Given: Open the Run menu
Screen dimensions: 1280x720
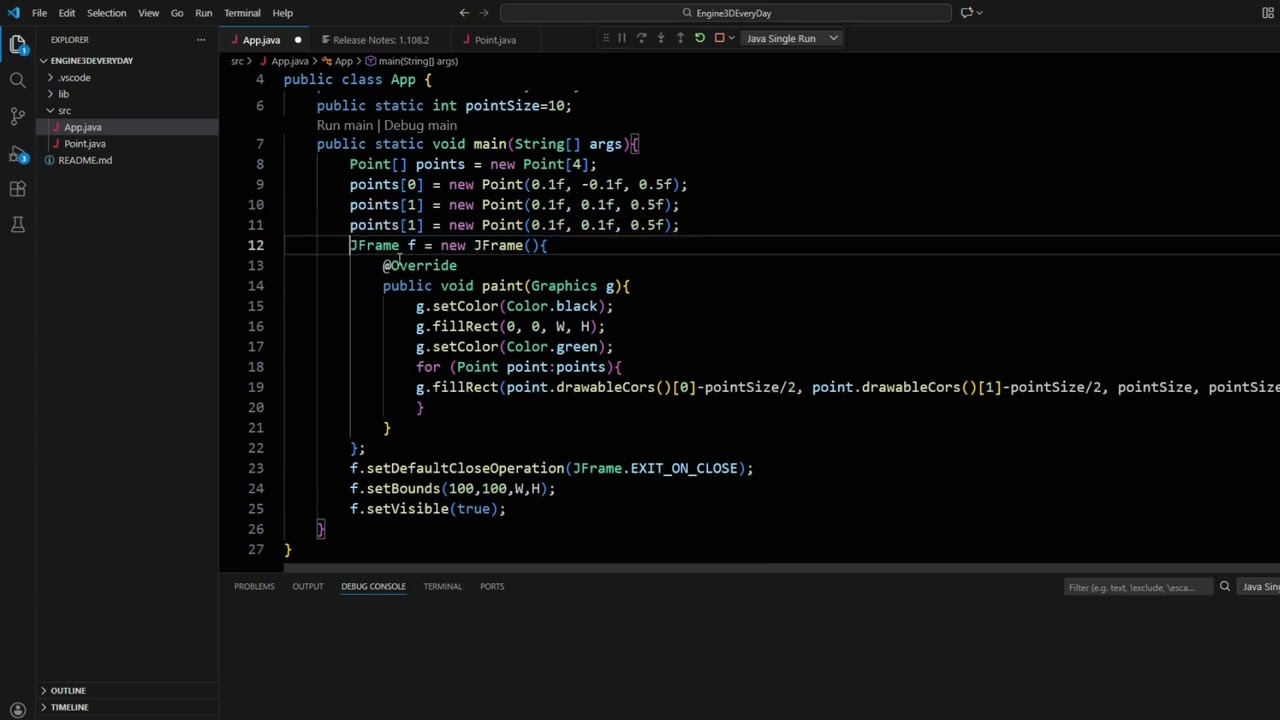Looking at the screenshot, I should pos(203,13).
